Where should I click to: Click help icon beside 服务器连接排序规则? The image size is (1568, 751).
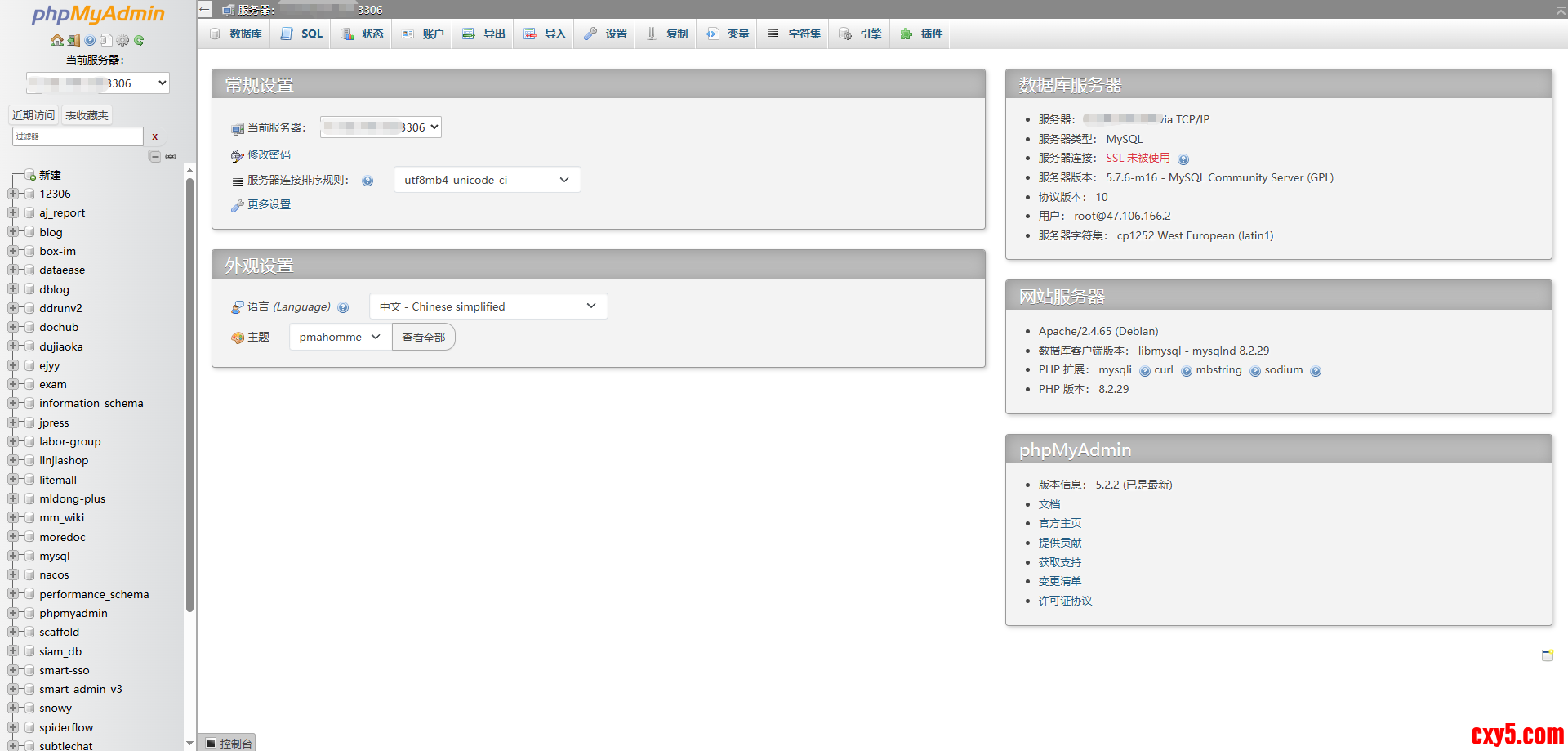[367, 181]
